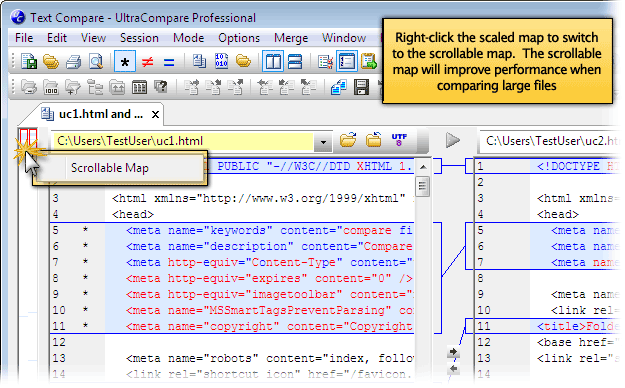This screenshot has height=388, width=625.
Task: Click the folder binary 1010 icon
Action: [51, 87]
